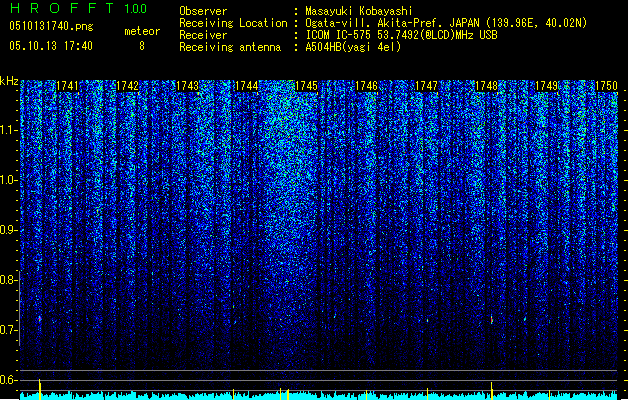Screen dimensions: 629x400
Task: Click the 1741 time axis label
Action: 67,86
